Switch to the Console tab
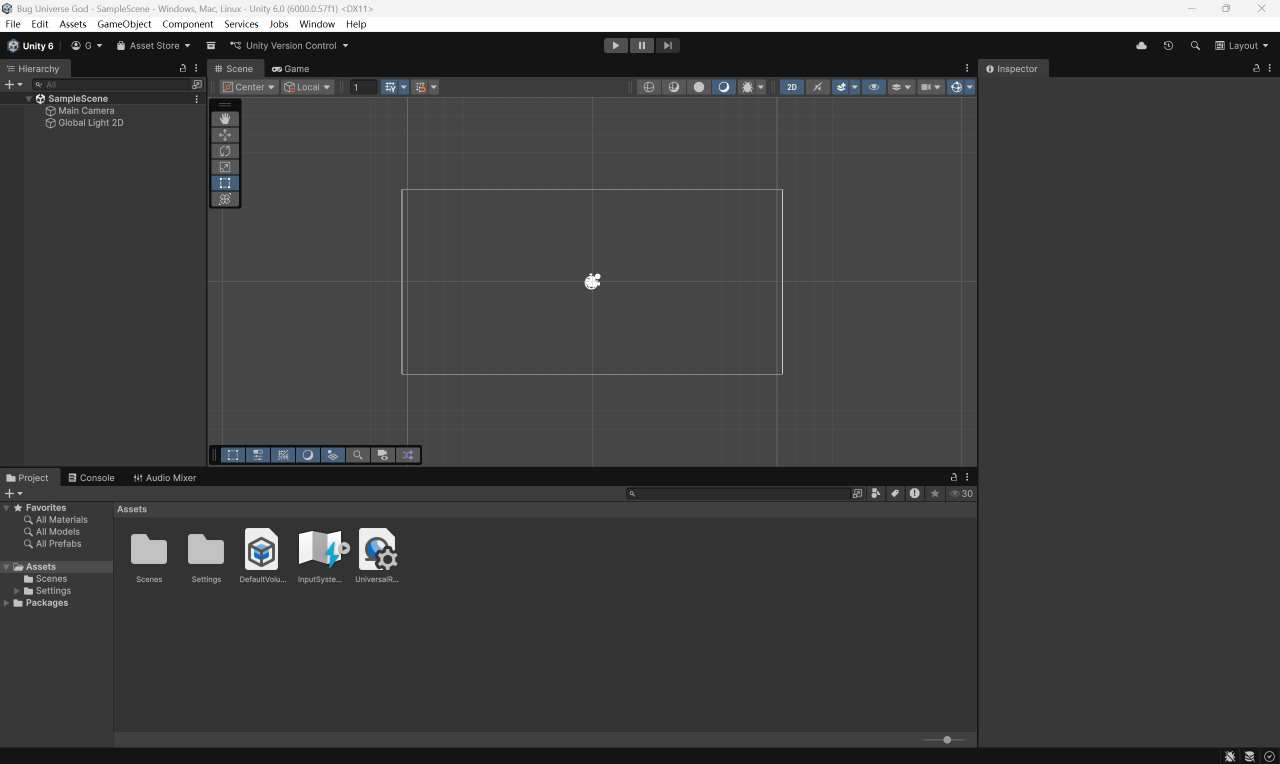 pos(91,478)
